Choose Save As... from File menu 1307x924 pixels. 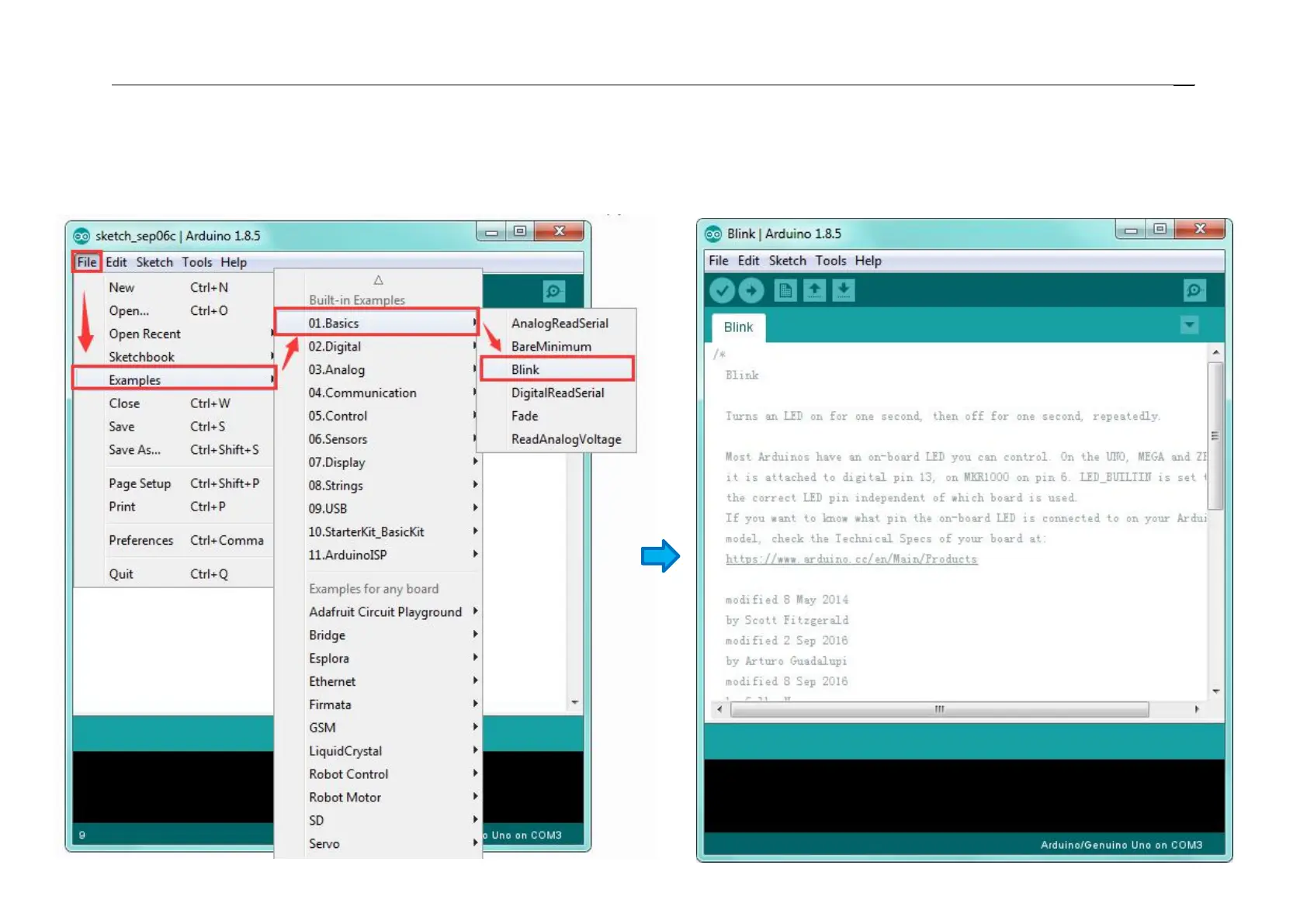pyautogui.click(x=174, y=450)
